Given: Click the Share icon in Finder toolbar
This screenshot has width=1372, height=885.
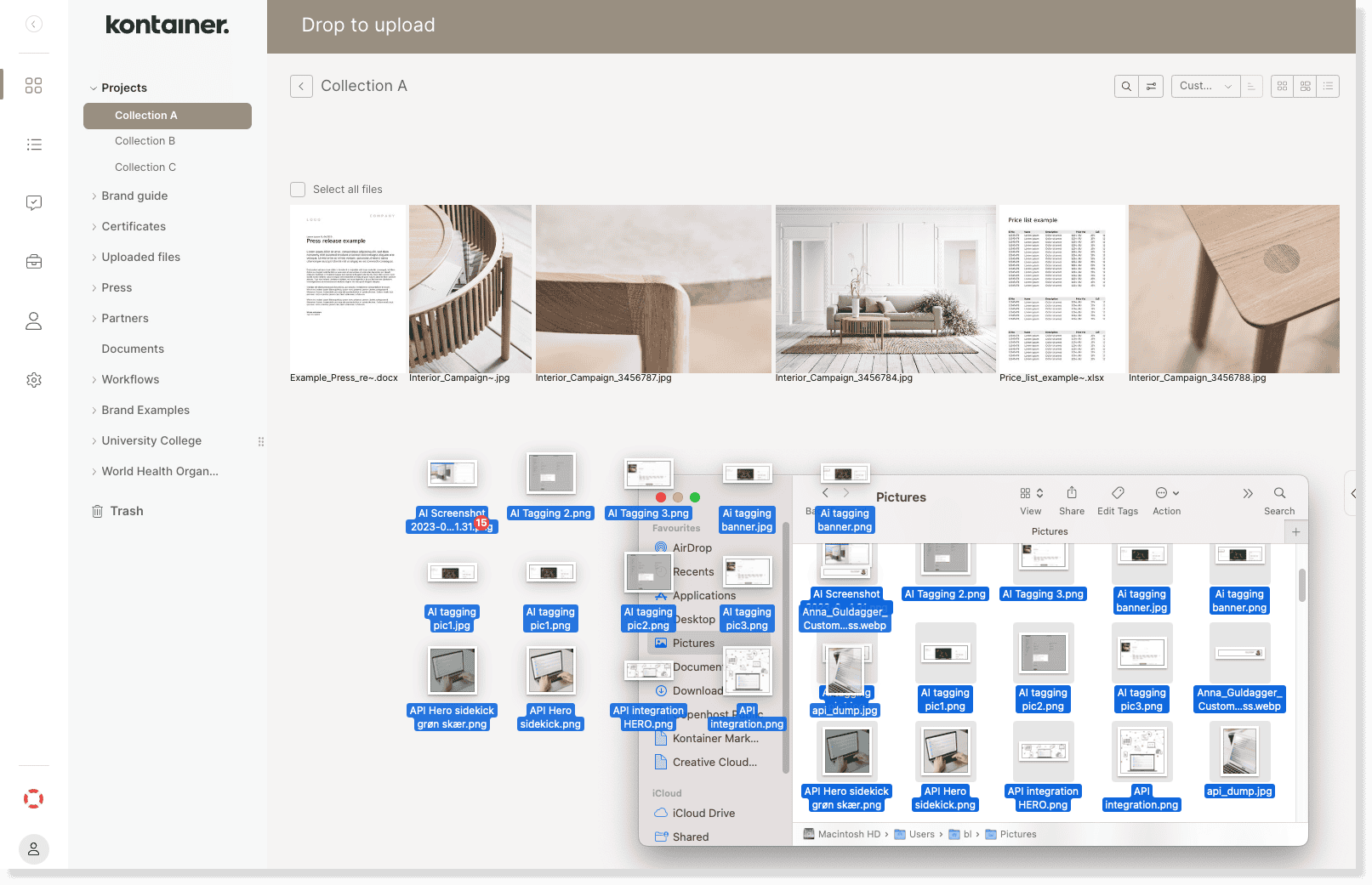Looking at the screenshot, I should pos(1072,494).
